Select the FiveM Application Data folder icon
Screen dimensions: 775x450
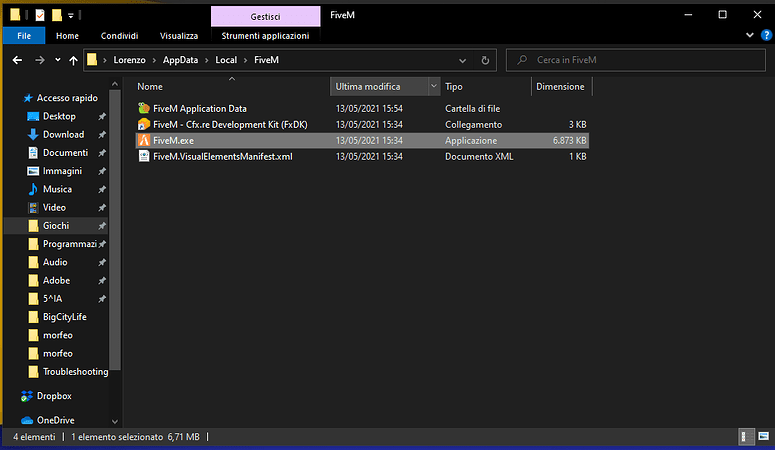pyautogui.click(x=144, y=108)
